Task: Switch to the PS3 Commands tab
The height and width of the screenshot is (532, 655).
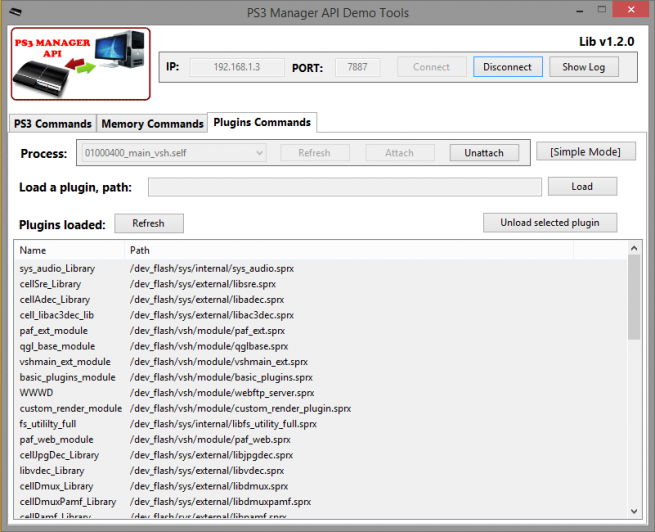Action: pyautogui.click(x=52, y=124)
